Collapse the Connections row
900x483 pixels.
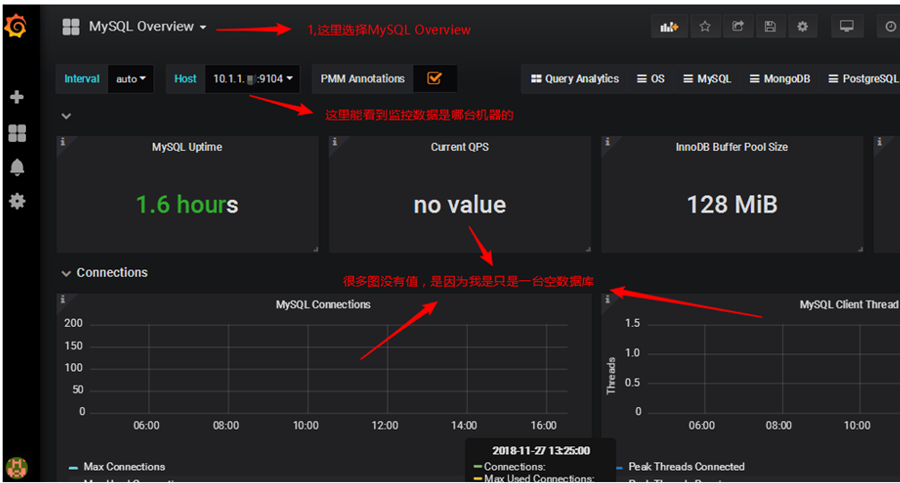pos(66,273)
